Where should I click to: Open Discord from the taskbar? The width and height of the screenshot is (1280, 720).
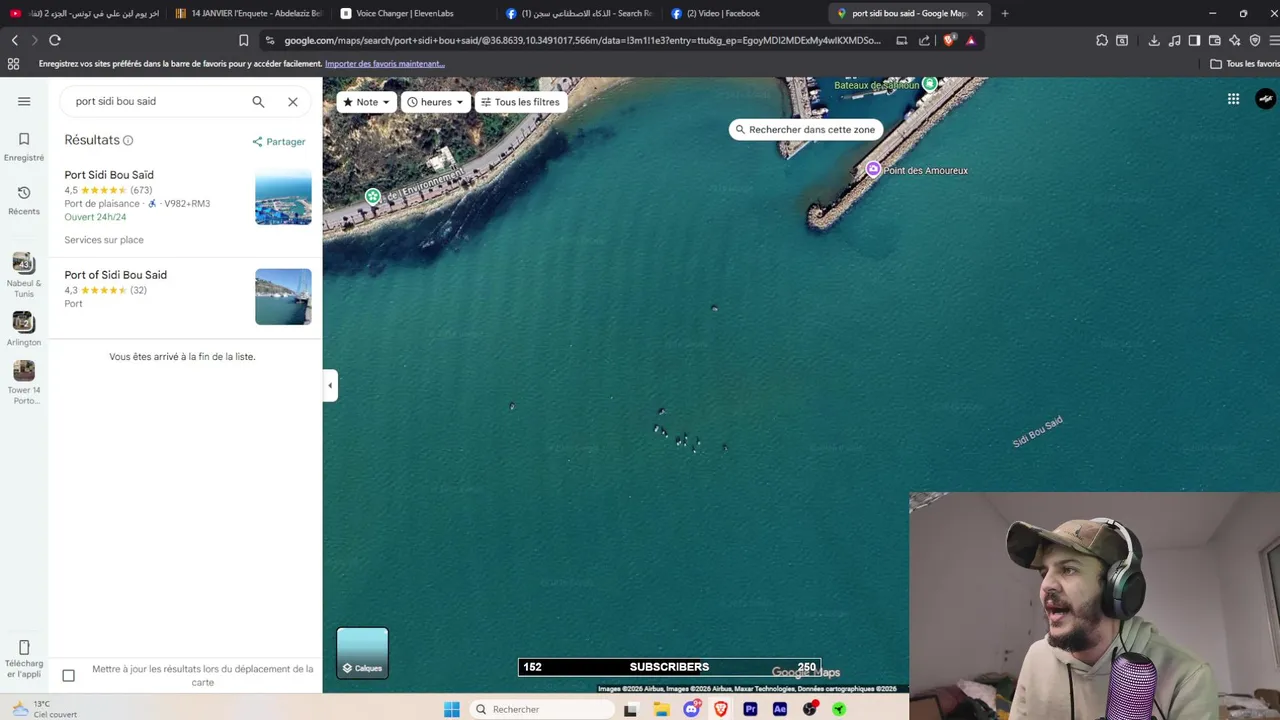[x=691, y=709]
